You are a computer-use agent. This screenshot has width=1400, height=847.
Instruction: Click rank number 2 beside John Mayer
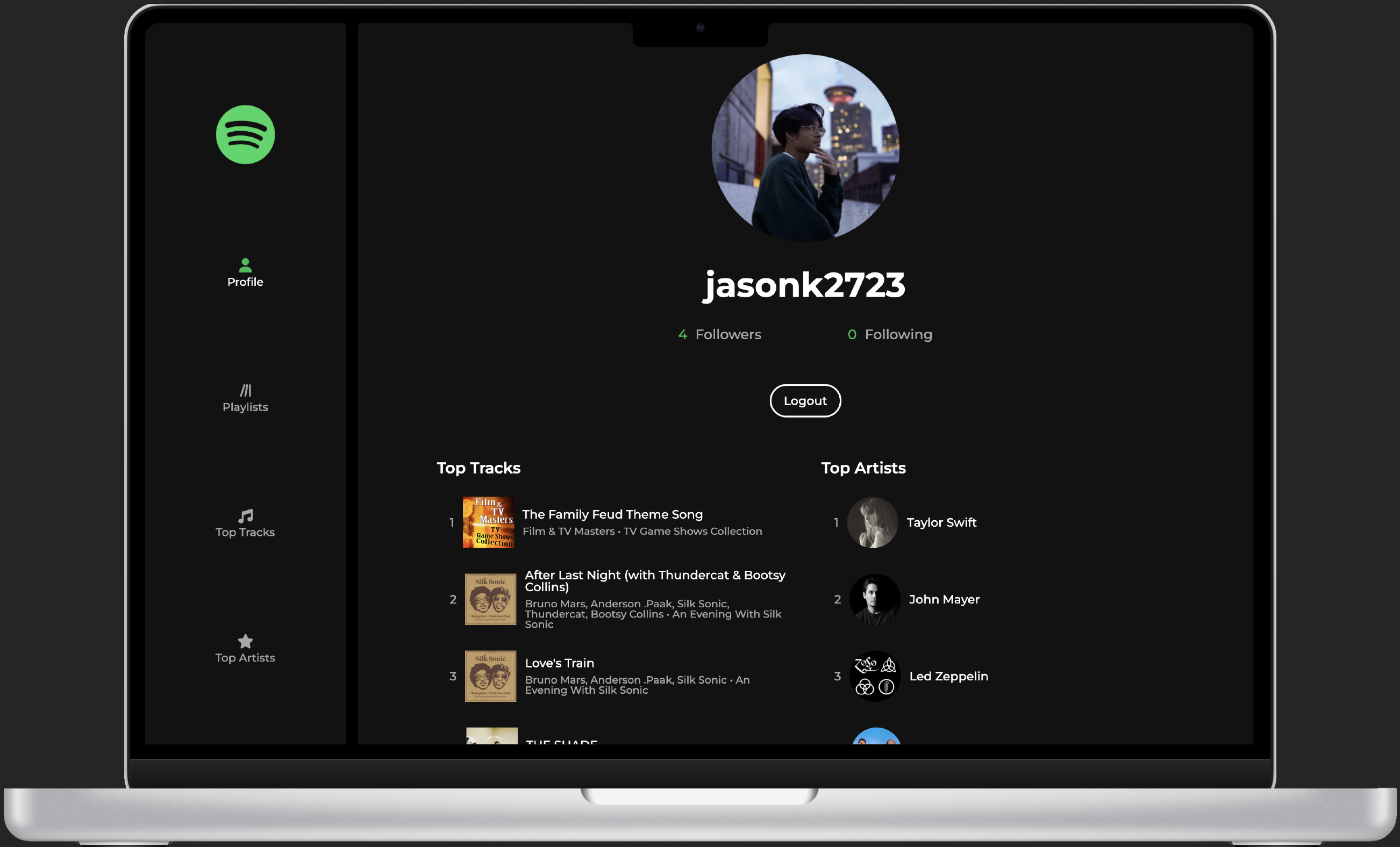[838, 599]
